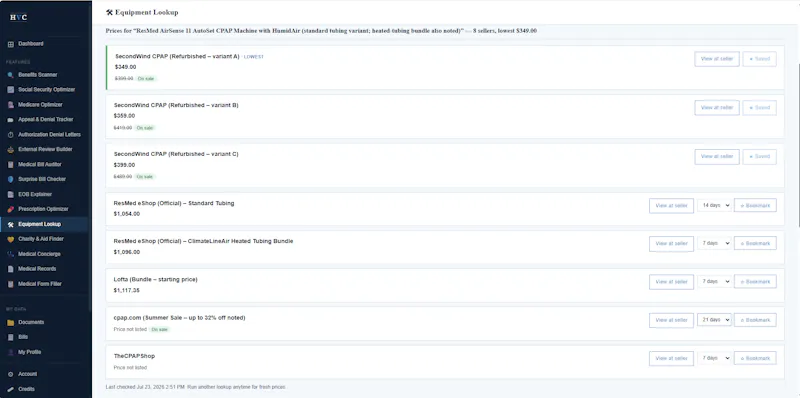Viewport: 800px width, 398px height.
Task: View SecondWind variant B at seller
Action: 716,108
